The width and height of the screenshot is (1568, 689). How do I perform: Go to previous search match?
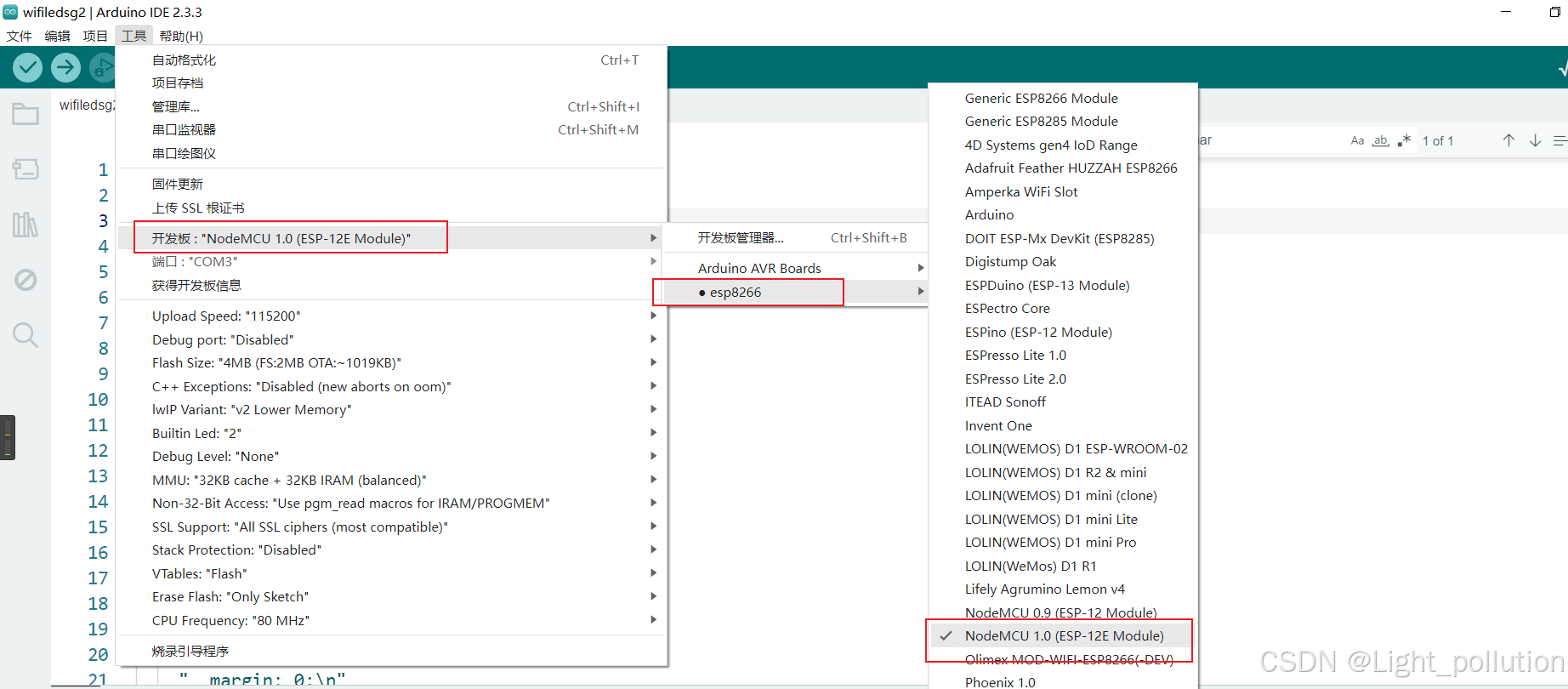point(1508,140)
